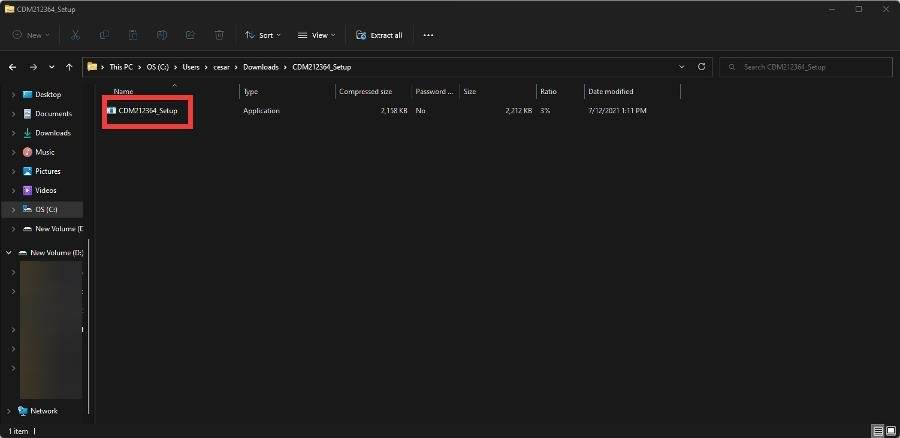The height and width of the screenshot is (438, 900).
Task: Click the Extract all button
Action: coord(379,35)
